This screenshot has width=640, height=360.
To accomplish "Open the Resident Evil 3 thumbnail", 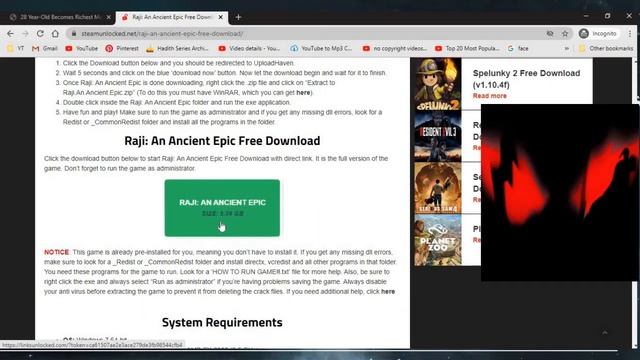I will (x=438, y=136).
